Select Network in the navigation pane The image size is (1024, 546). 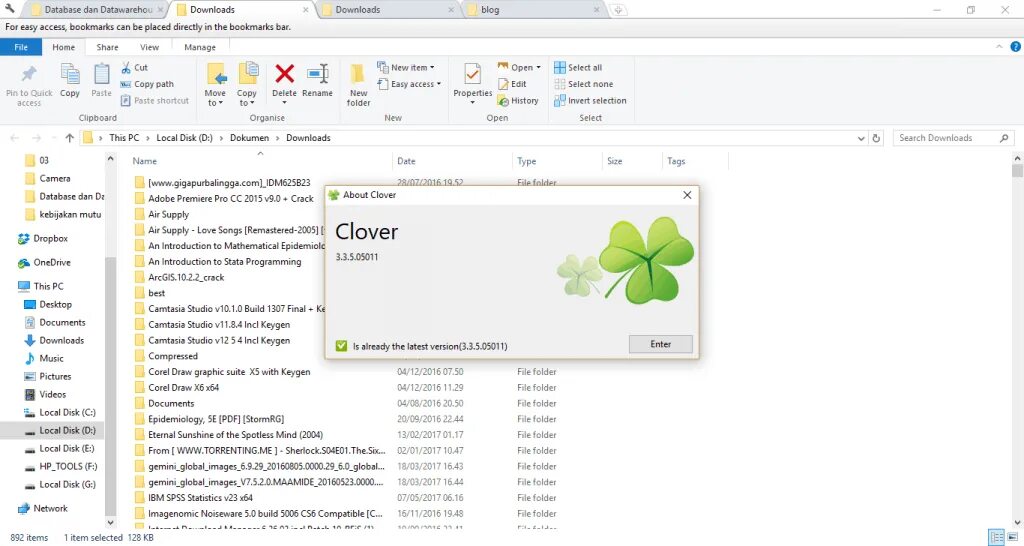pyautogui.click(x=50, y=508)
